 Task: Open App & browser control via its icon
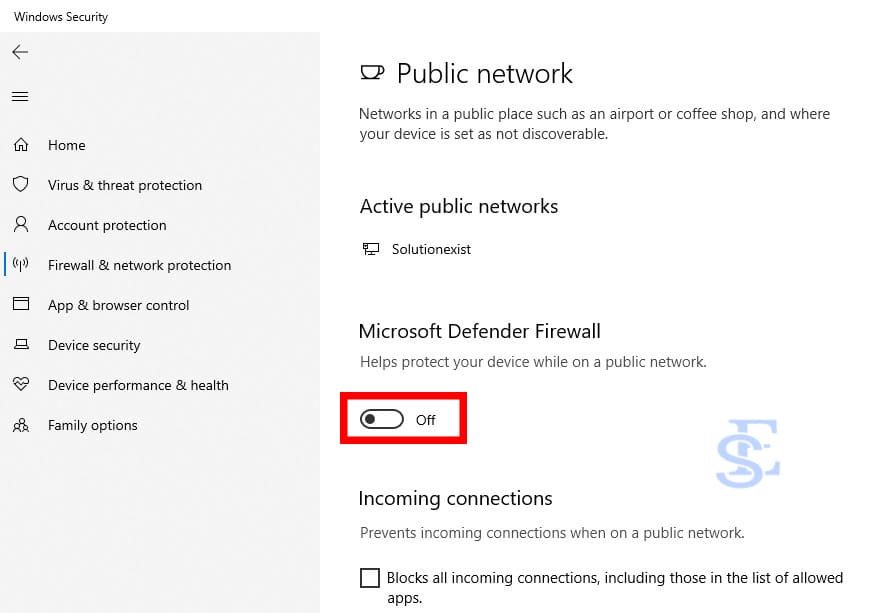point(20,305)
